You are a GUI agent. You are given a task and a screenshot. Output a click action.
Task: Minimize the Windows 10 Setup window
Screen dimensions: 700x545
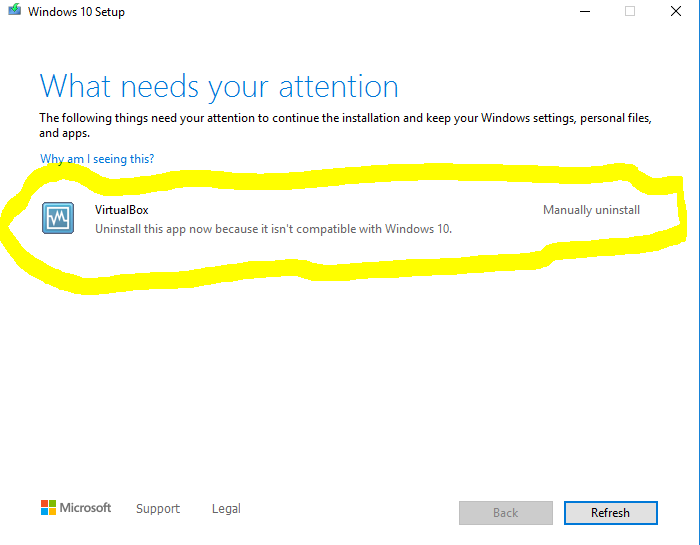(585, 11)
